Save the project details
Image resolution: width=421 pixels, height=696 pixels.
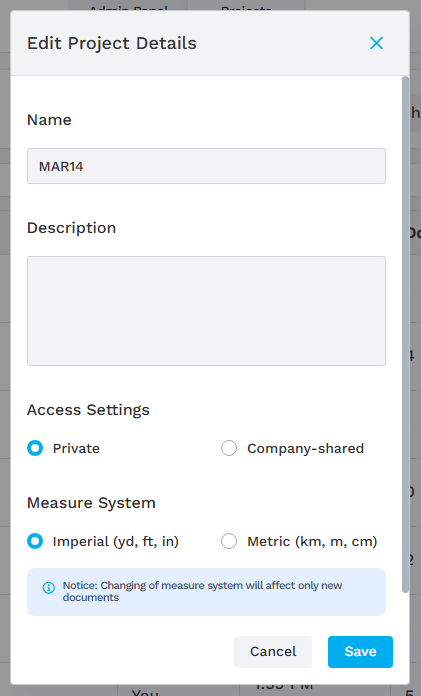[x=360, y=652]
